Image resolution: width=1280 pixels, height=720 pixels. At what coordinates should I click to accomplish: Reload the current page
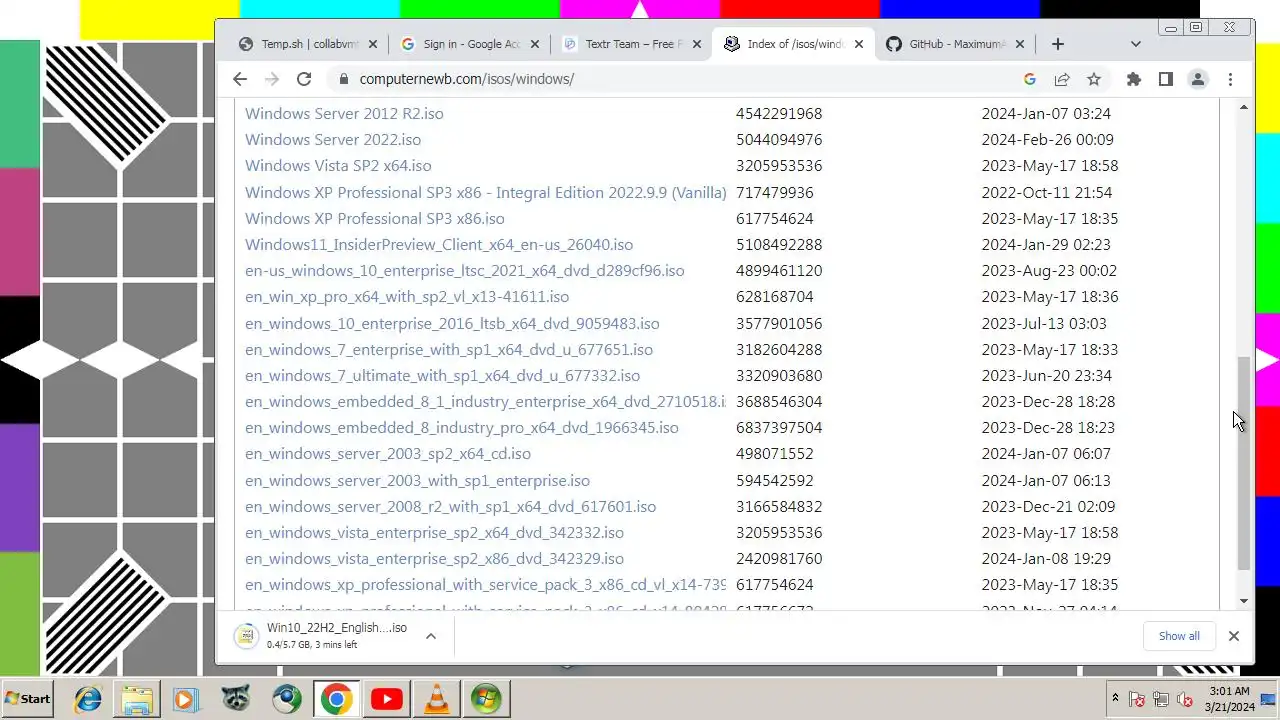click(304, 79)
